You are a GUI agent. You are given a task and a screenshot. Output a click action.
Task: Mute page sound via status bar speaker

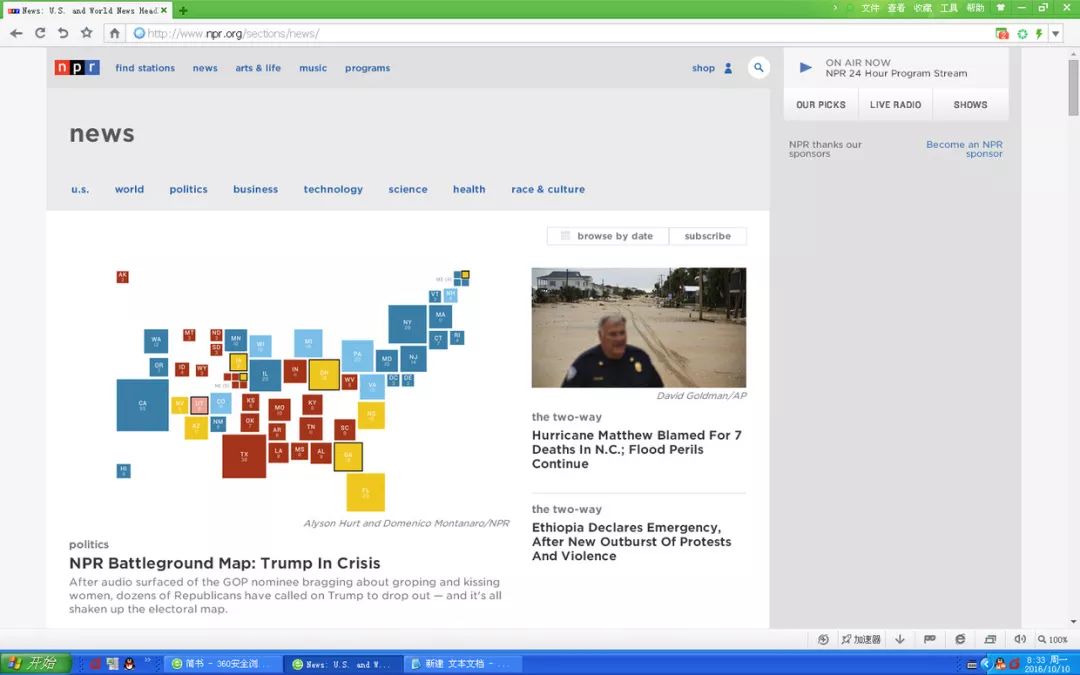(x=1020, y=639)
